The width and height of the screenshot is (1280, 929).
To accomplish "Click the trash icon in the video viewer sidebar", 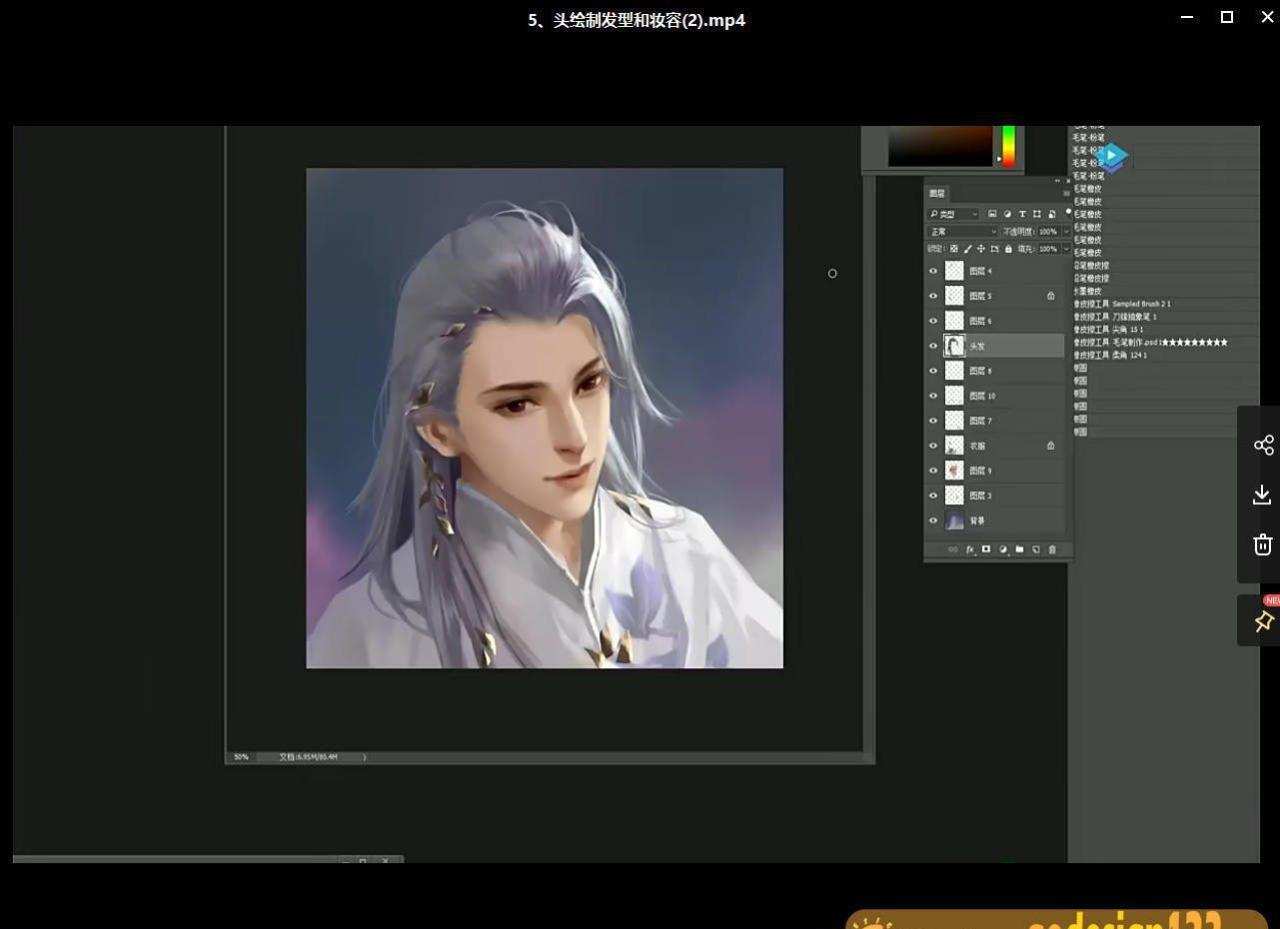I will pos(1263,544).
